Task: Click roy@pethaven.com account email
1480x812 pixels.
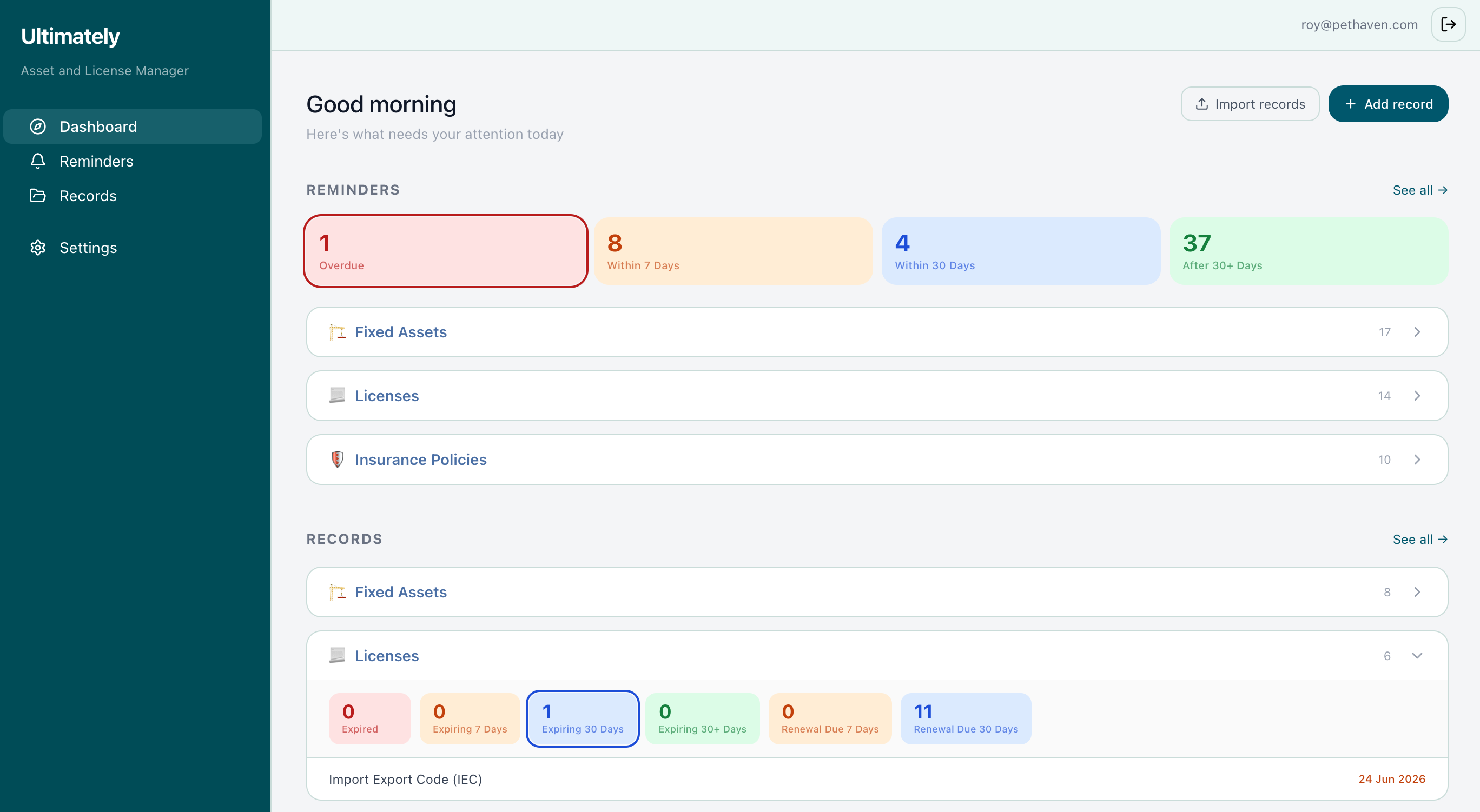Action: tap(1359, 25)
